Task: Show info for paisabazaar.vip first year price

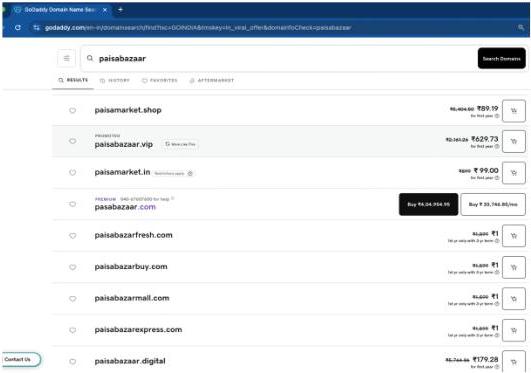Action: click(x=497, y=146)
